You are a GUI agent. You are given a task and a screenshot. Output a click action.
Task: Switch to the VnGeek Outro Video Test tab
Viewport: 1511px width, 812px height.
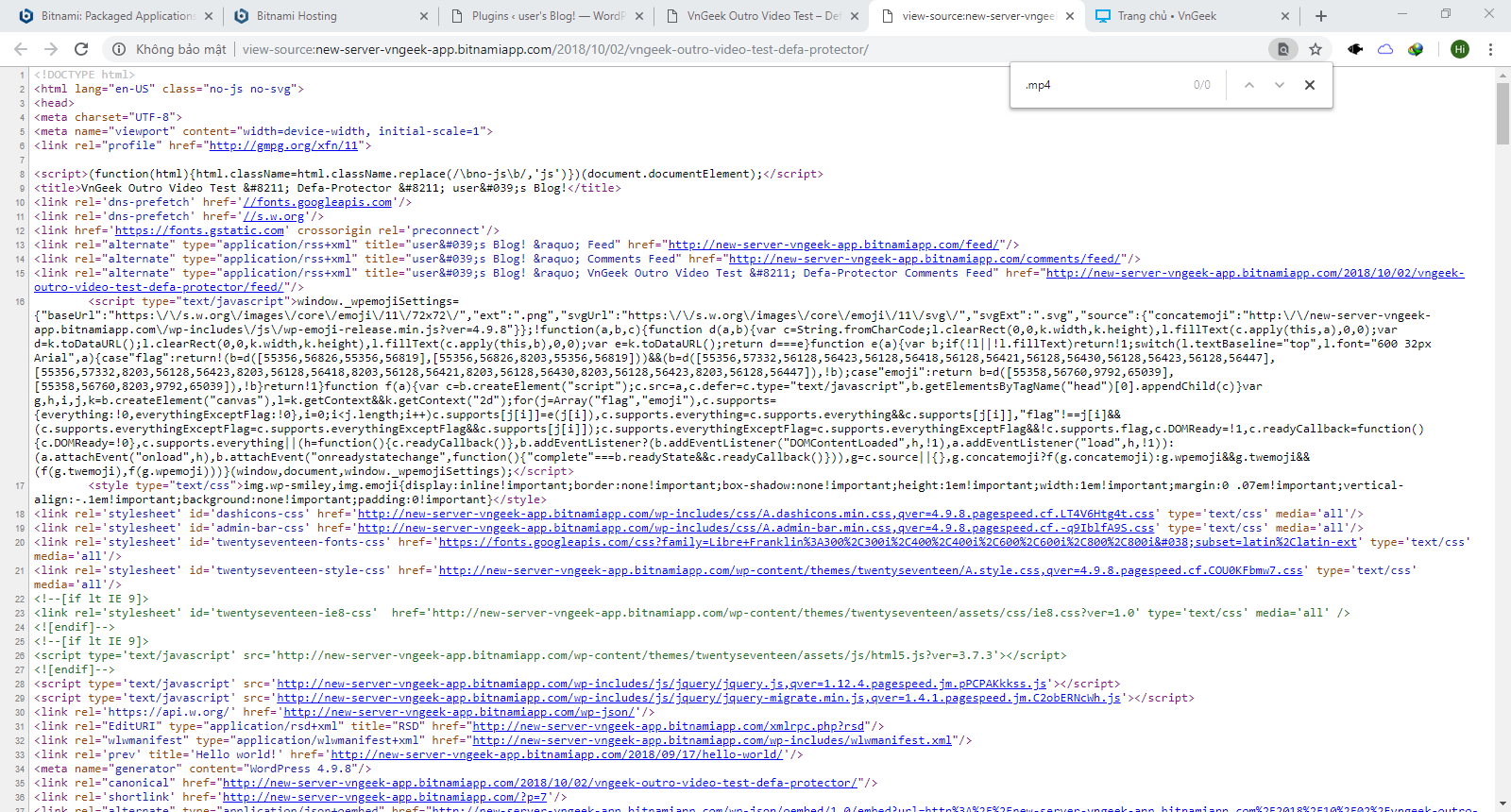[x=761, y=16]
